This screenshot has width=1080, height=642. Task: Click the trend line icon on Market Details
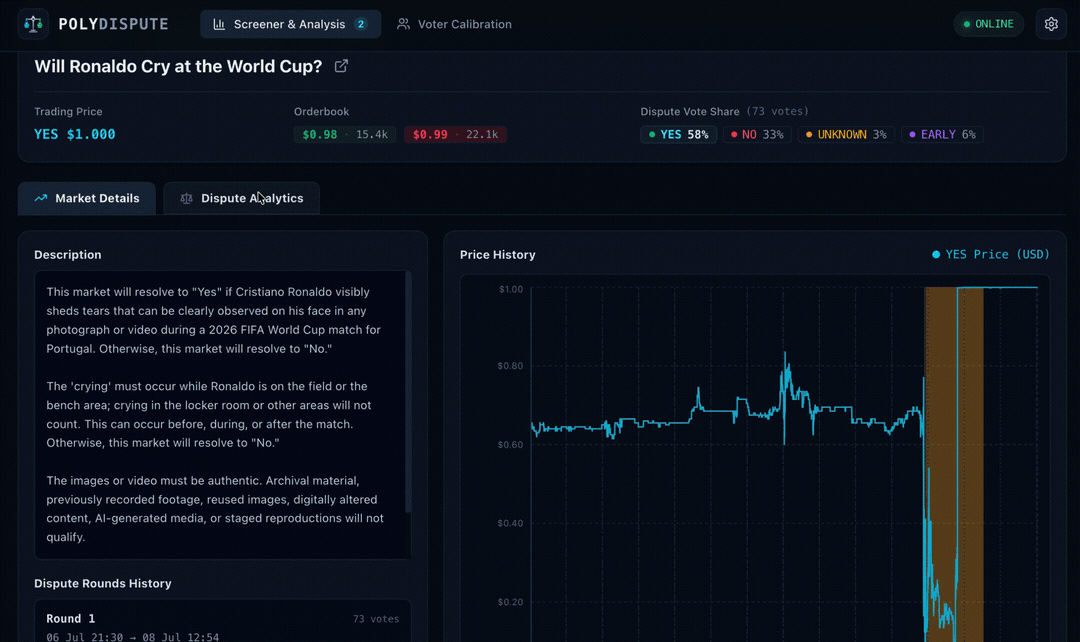point(41,198)
